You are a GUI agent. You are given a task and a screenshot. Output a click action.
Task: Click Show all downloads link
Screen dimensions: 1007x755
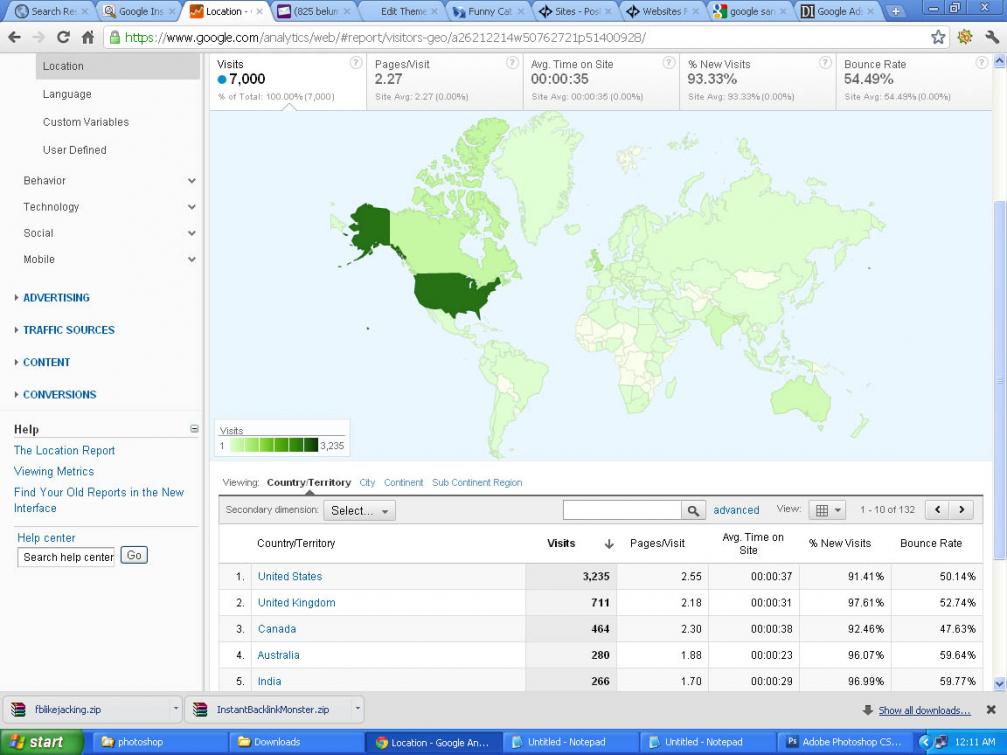(x=924, y=710)
